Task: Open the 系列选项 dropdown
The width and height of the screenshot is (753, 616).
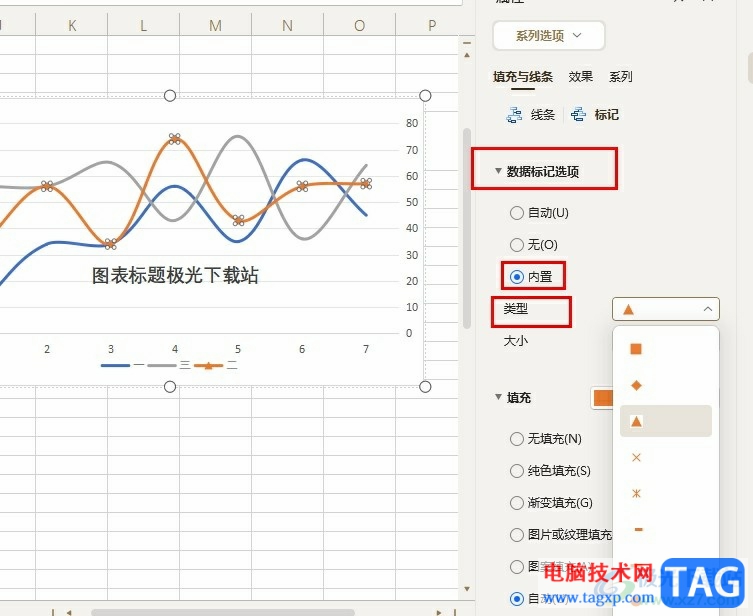Action: click(x=548, y=36)
